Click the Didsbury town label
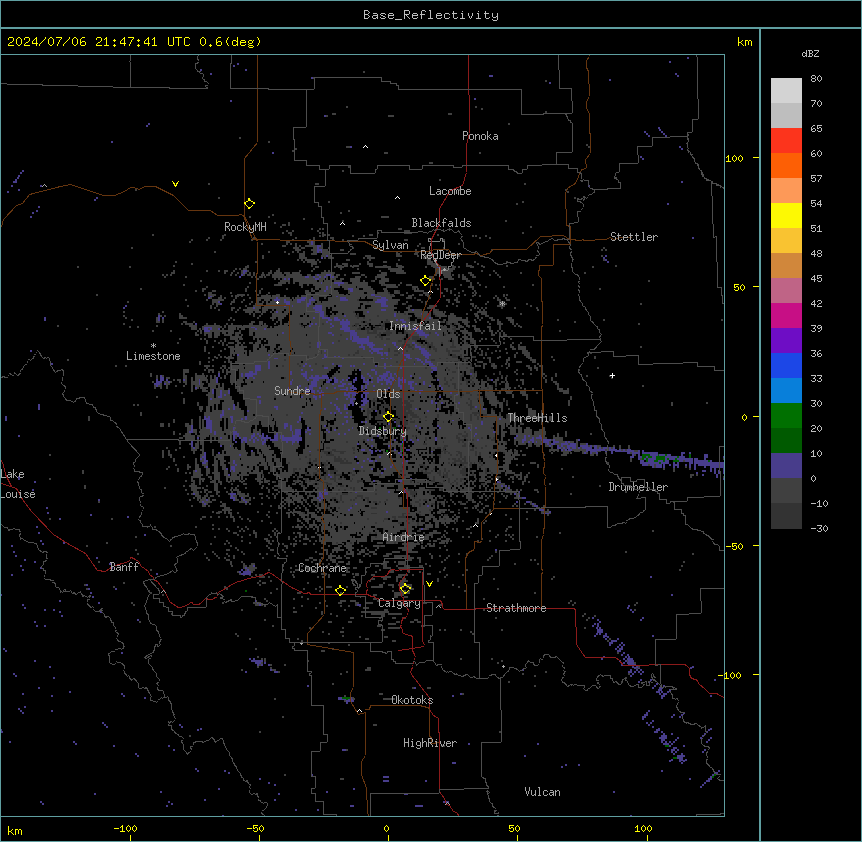 383,431
